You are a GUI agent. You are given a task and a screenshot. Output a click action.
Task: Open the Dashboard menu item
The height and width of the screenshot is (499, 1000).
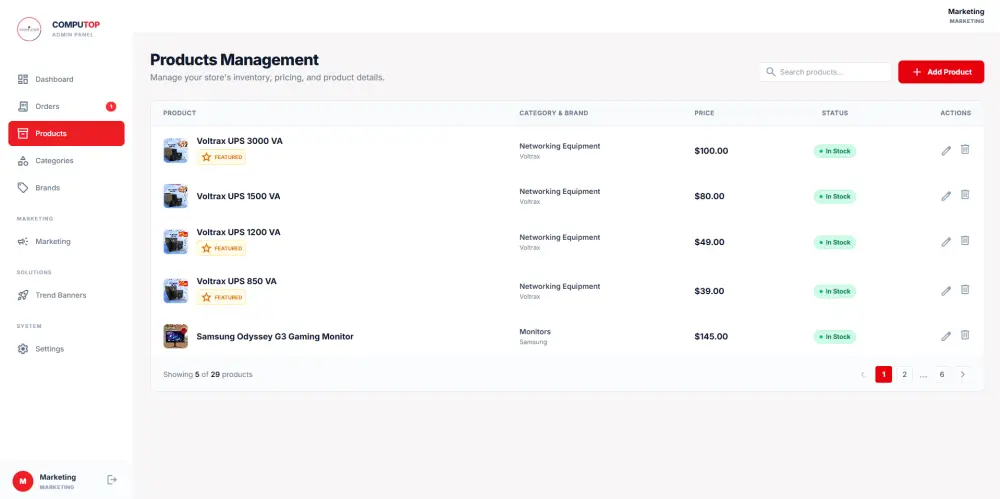(66, 79)
